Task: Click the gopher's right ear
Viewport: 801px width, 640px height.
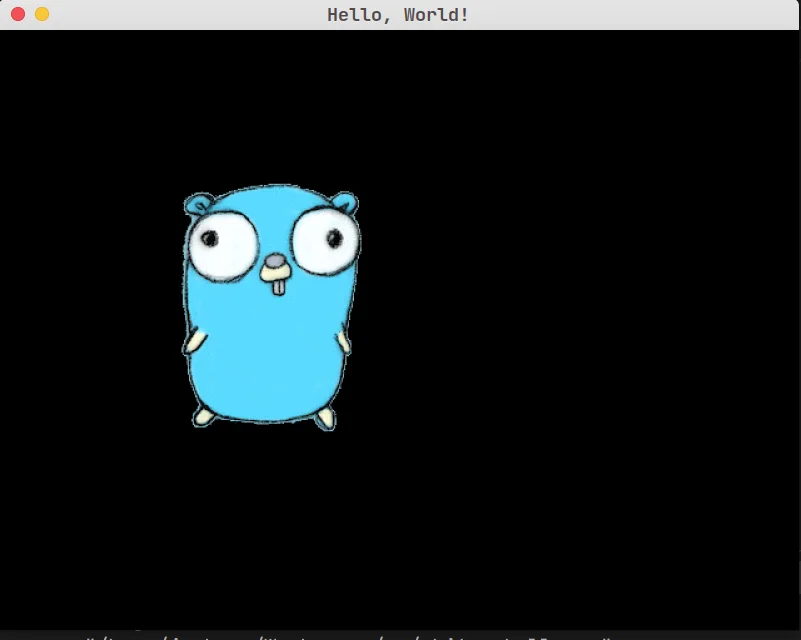Action: 346,202
